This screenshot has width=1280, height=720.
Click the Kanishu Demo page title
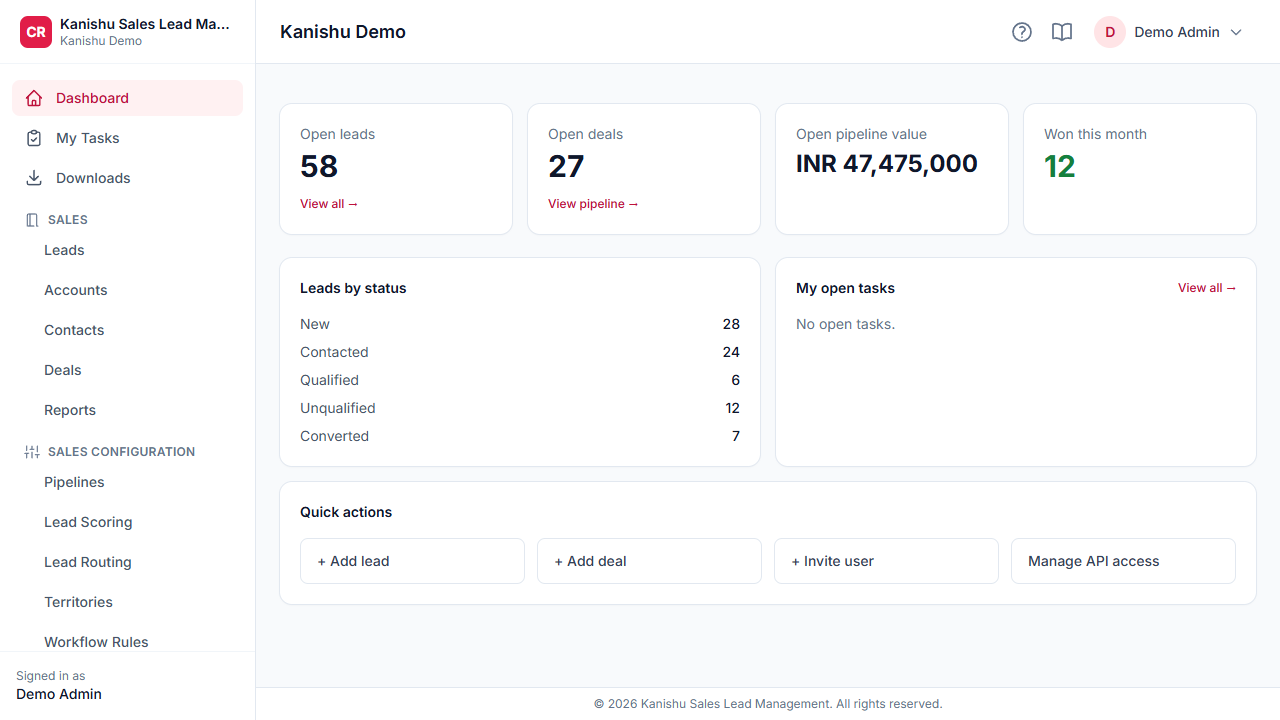click(x=343, y=32)
